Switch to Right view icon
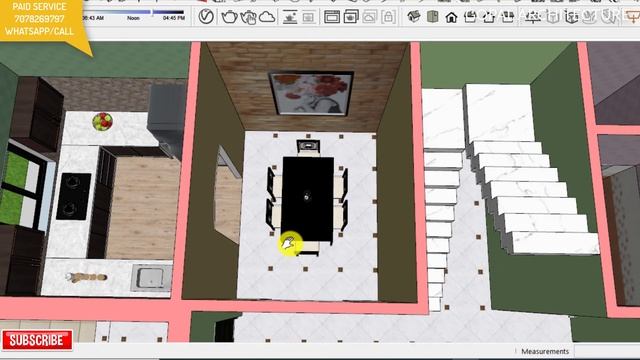 (x=470, y=17)
